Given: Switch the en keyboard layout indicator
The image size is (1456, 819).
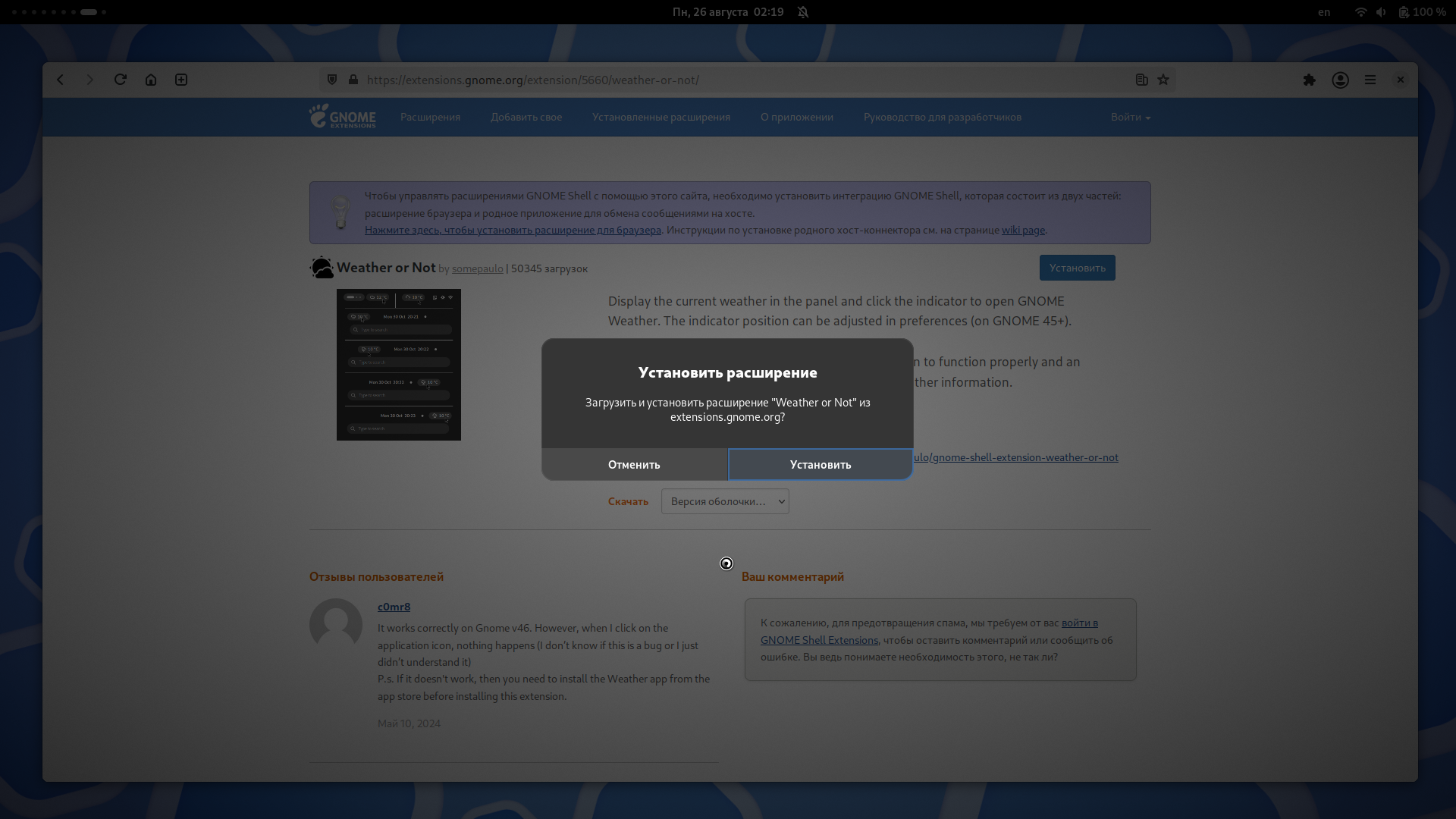Looking at the screenshot, I should 1324,12.
